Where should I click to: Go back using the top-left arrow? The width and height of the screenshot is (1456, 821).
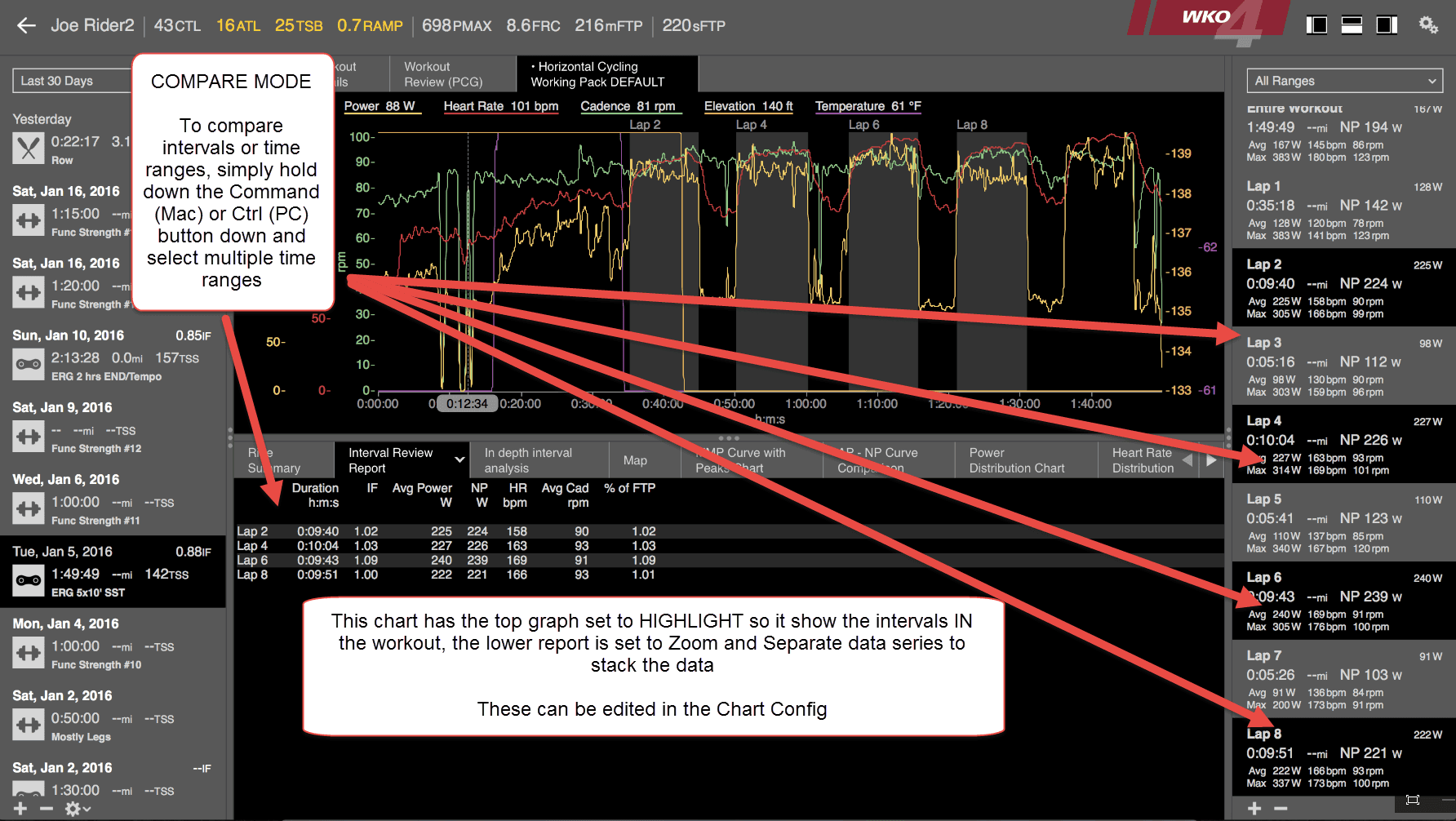click(x=26, y=25)
